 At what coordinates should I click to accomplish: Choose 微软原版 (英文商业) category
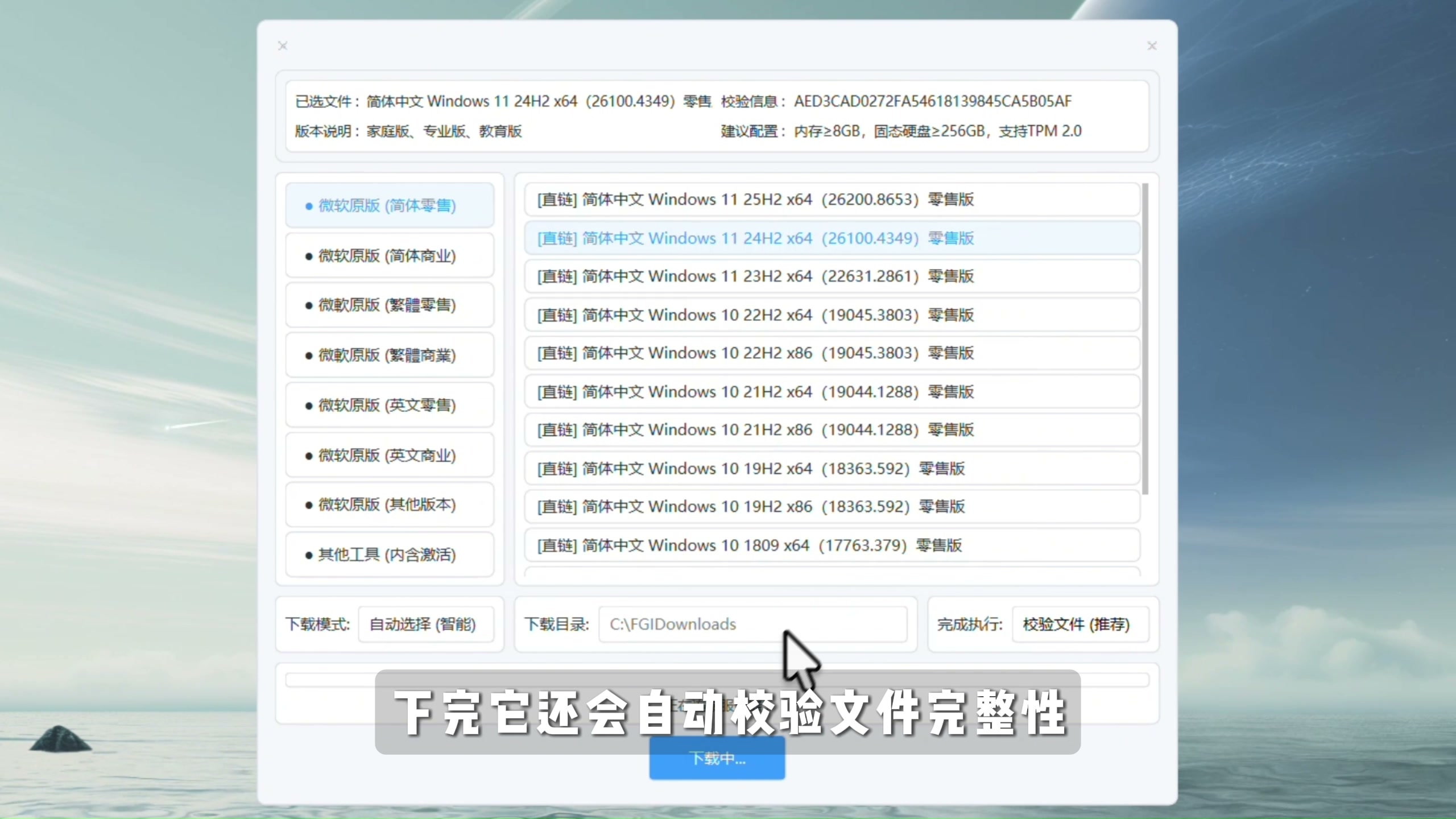click(390, 455)
